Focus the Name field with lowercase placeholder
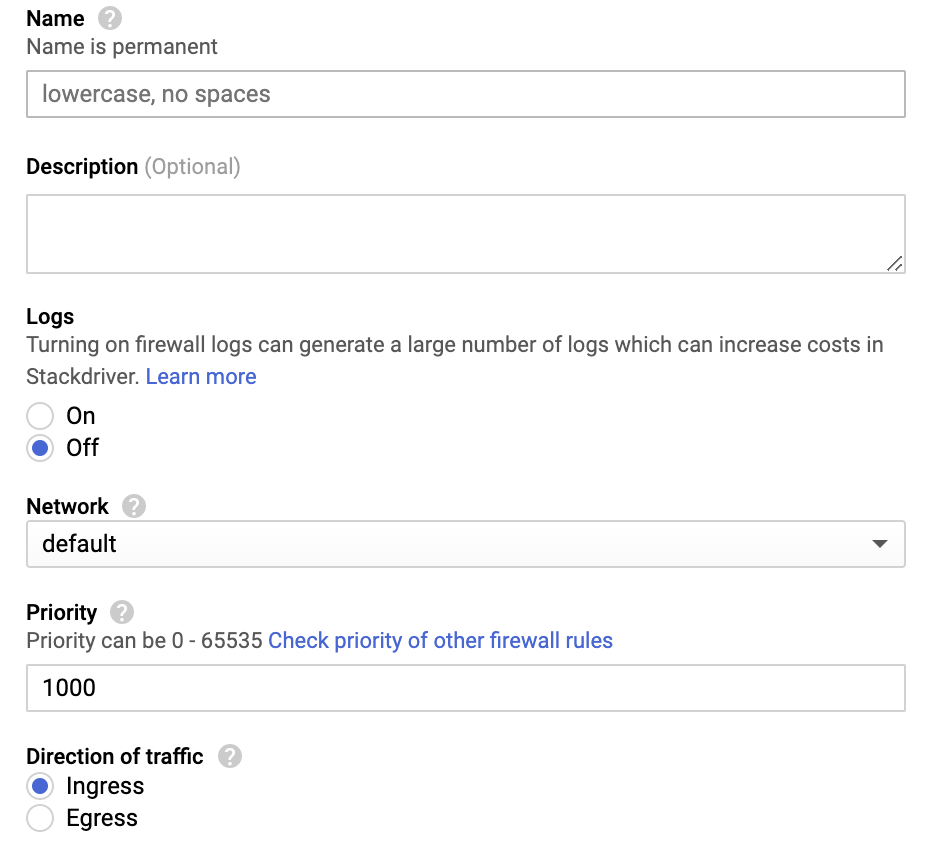The height and width of the screenshot is (844, 952). (x=466, y=94)
